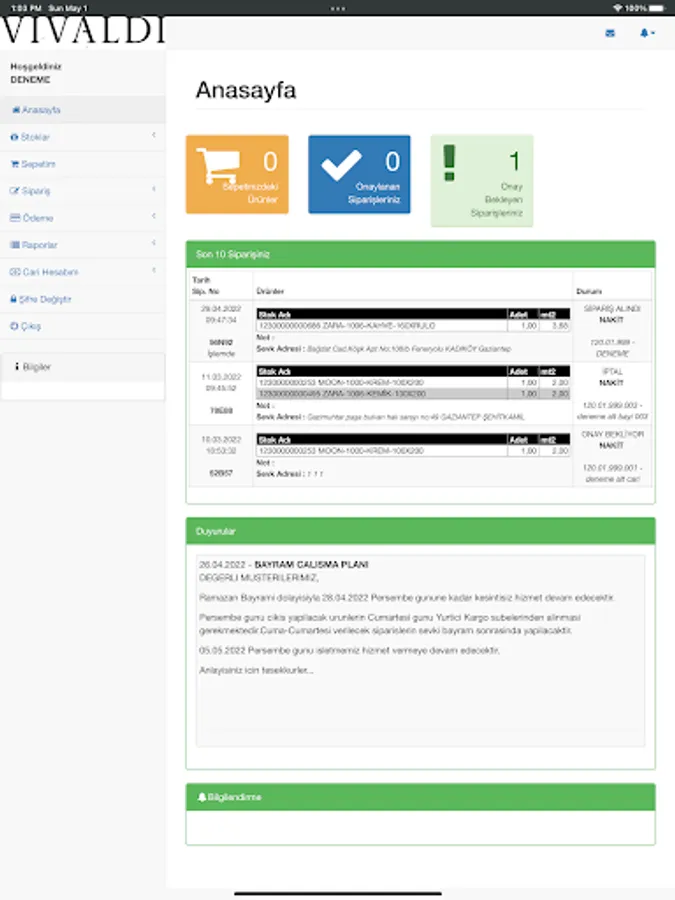675x900 pixels.
Task: Expand the Ödeme chevron arrow
Action: pyautogui.click(x=154, y=216)
